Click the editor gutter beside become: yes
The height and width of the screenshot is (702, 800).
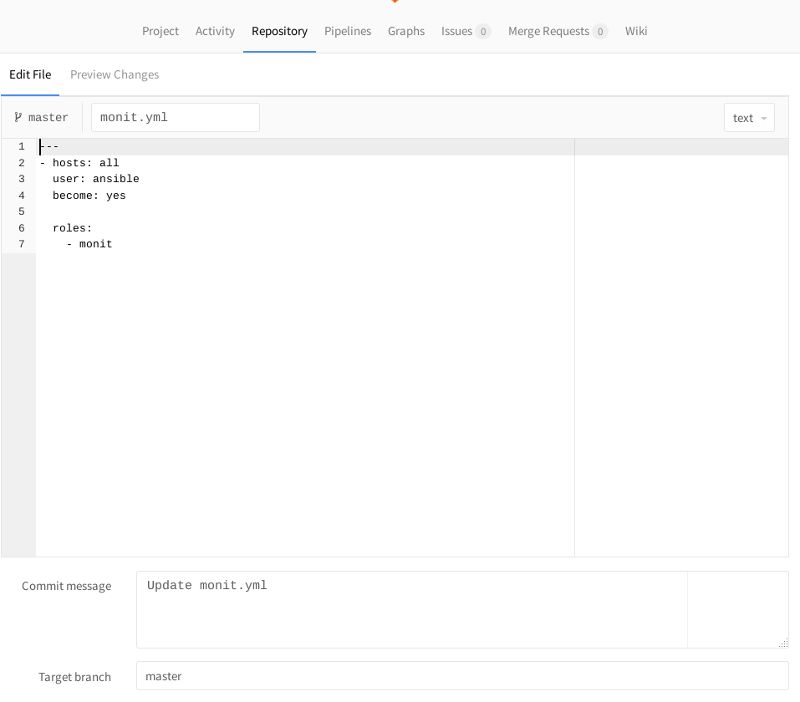[x=21, y=195]
